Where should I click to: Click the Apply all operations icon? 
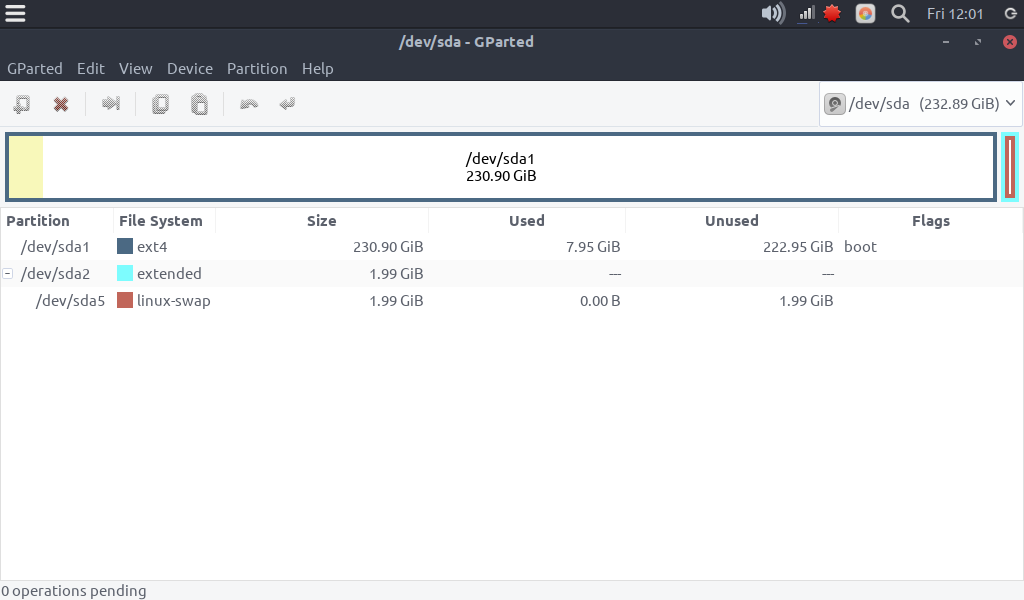(287, 104)
